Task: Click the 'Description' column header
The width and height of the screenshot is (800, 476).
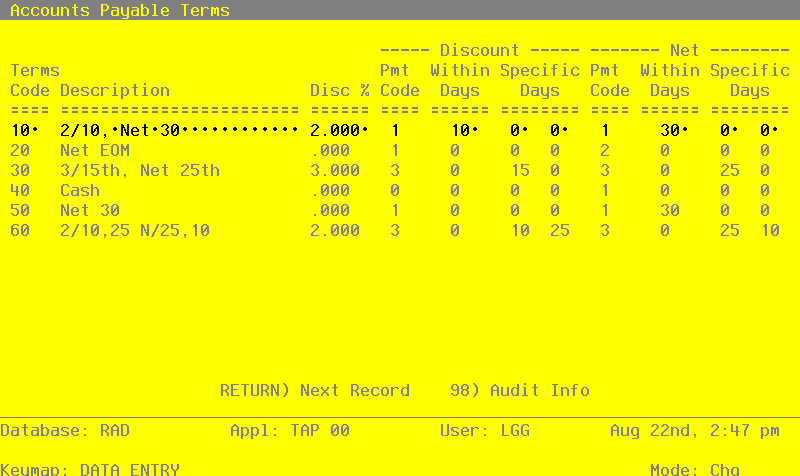Action: tap(115, 90)
